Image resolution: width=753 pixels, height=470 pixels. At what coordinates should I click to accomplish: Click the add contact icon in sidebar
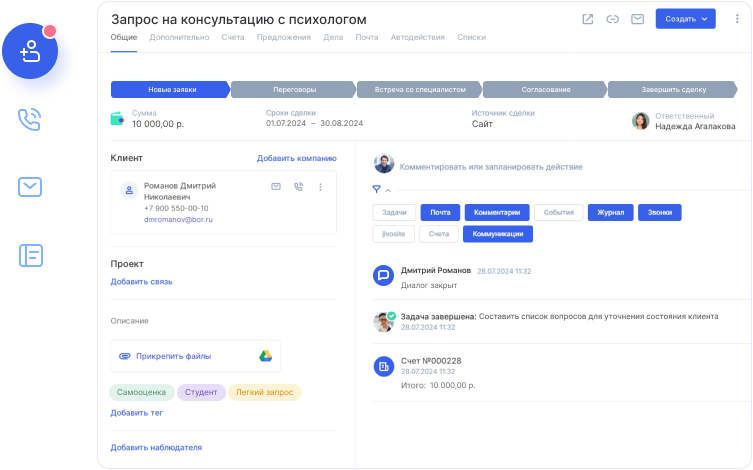32,51
